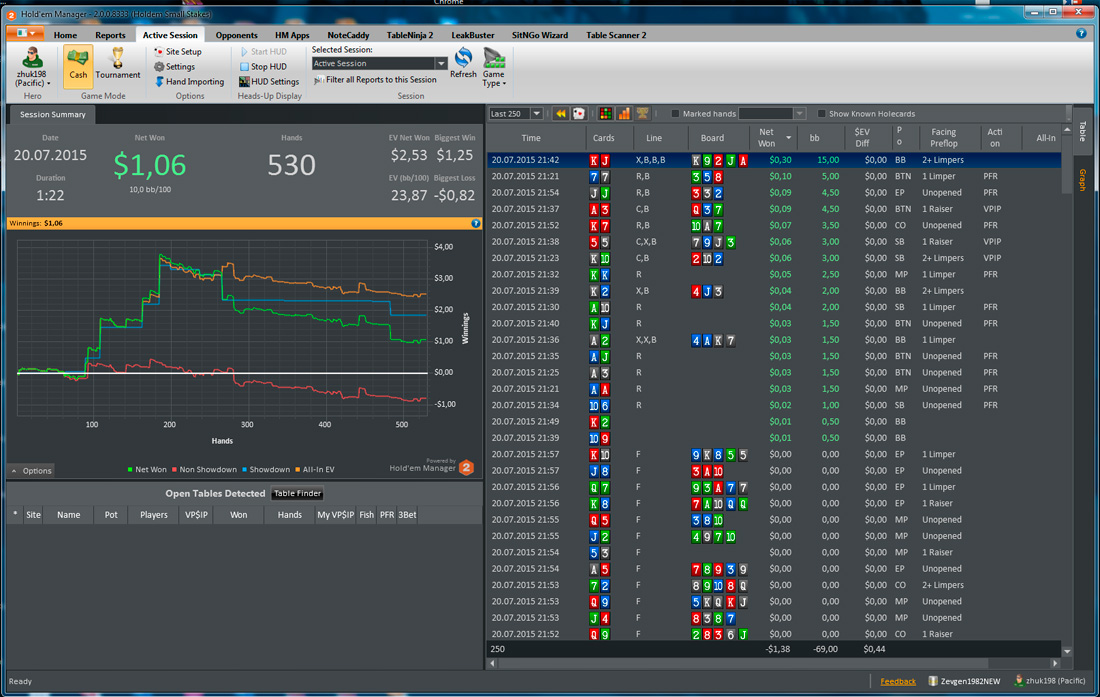Open Hand Importing options

coord(189,82)
